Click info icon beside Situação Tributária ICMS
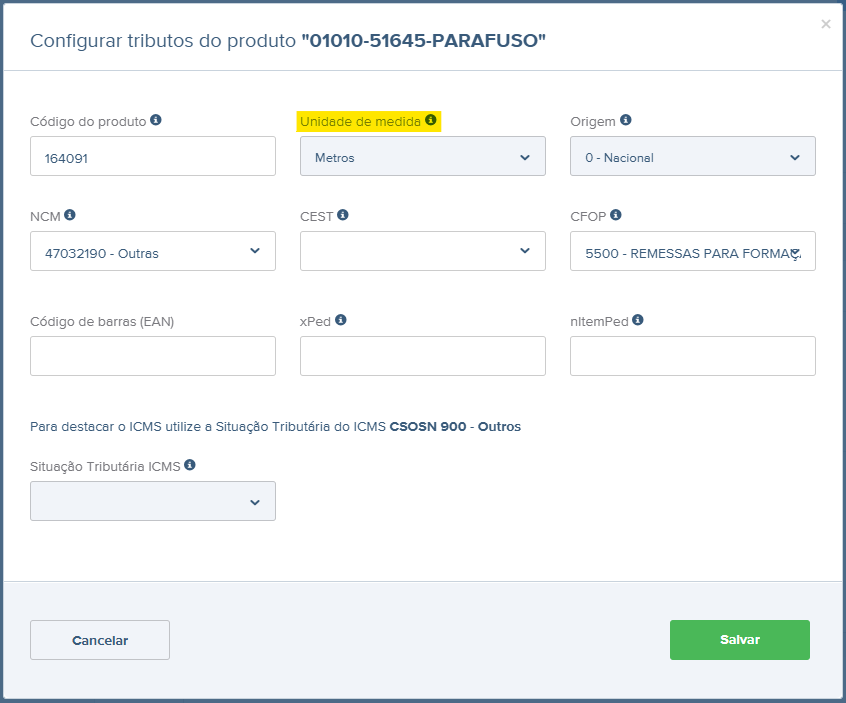846x703 pixels. (x=190, y=465)
